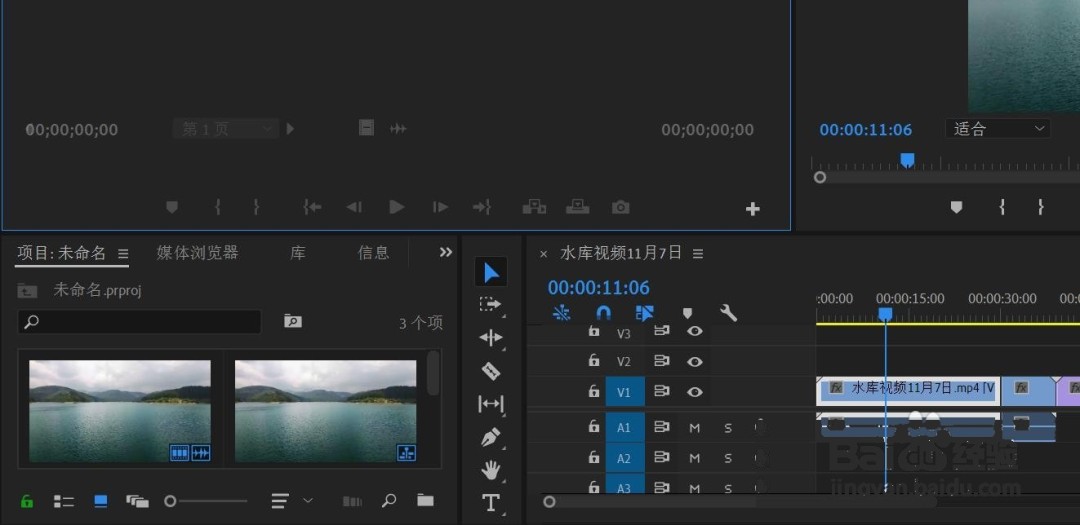Click the search-by-folder icon beside search box

click(293, 321)
